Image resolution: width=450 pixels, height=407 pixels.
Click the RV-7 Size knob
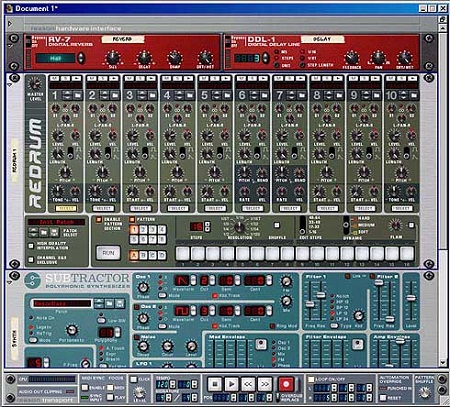(113, 58)
